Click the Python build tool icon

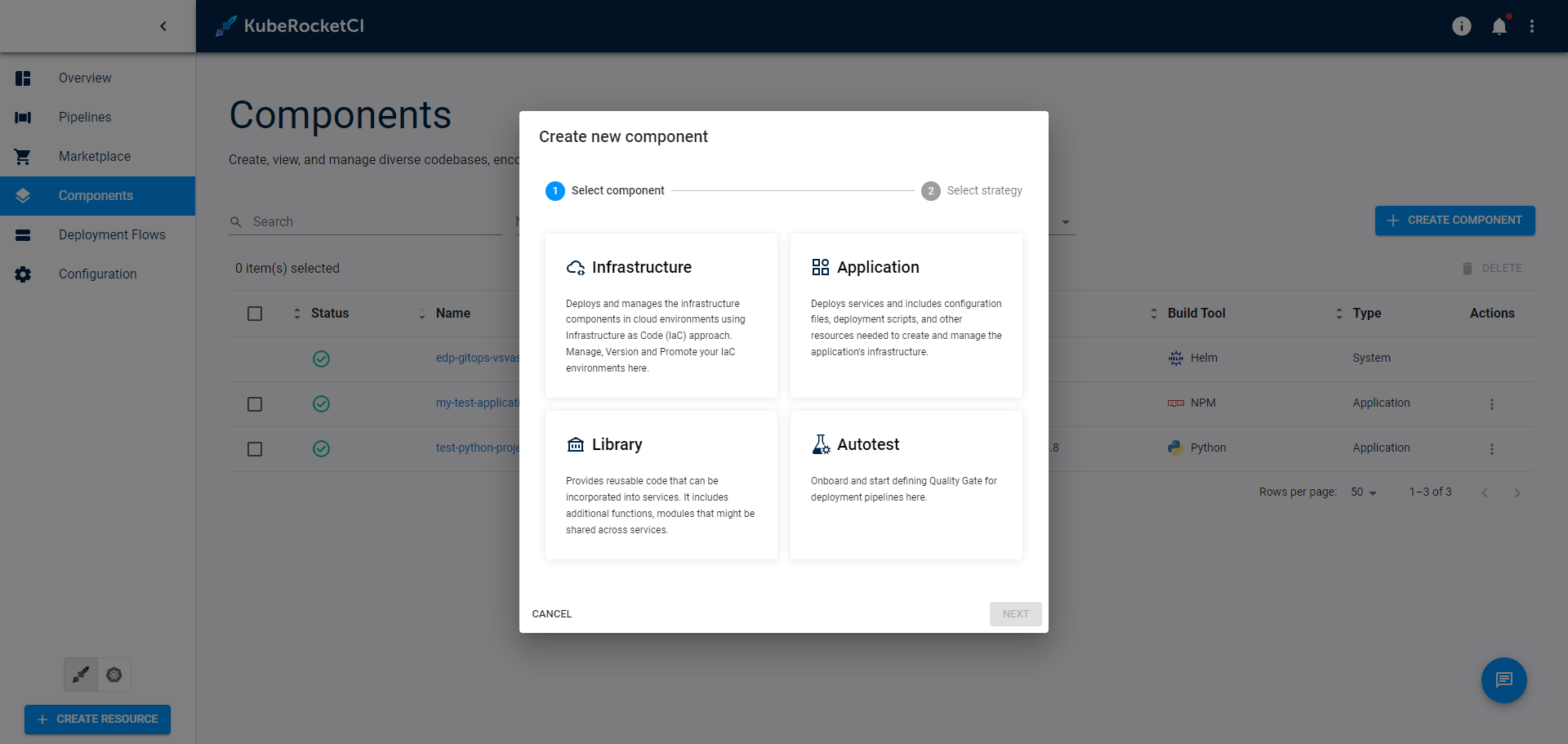1176,448
